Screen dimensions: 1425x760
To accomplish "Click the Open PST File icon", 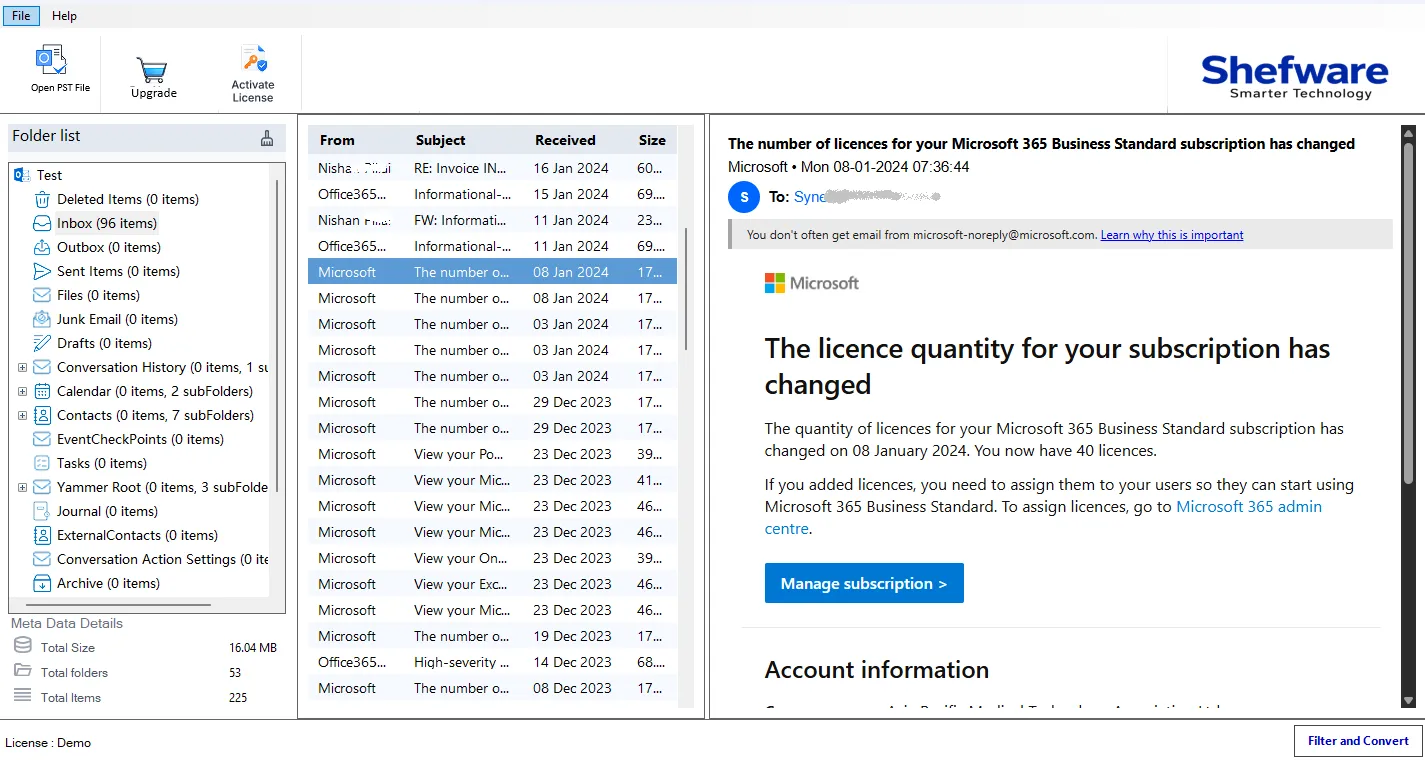I will pyautogui.click(x=51, y=60).
